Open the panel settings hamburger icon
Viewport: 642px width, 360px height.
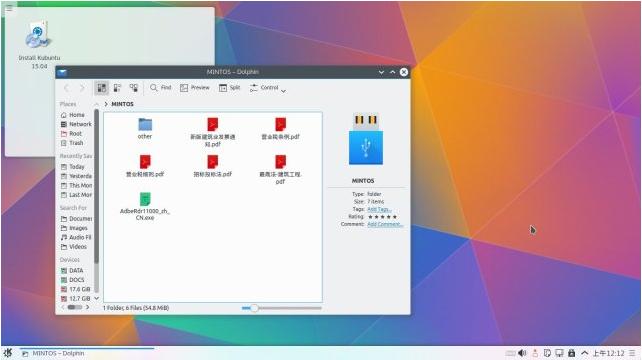coord(633,353)
